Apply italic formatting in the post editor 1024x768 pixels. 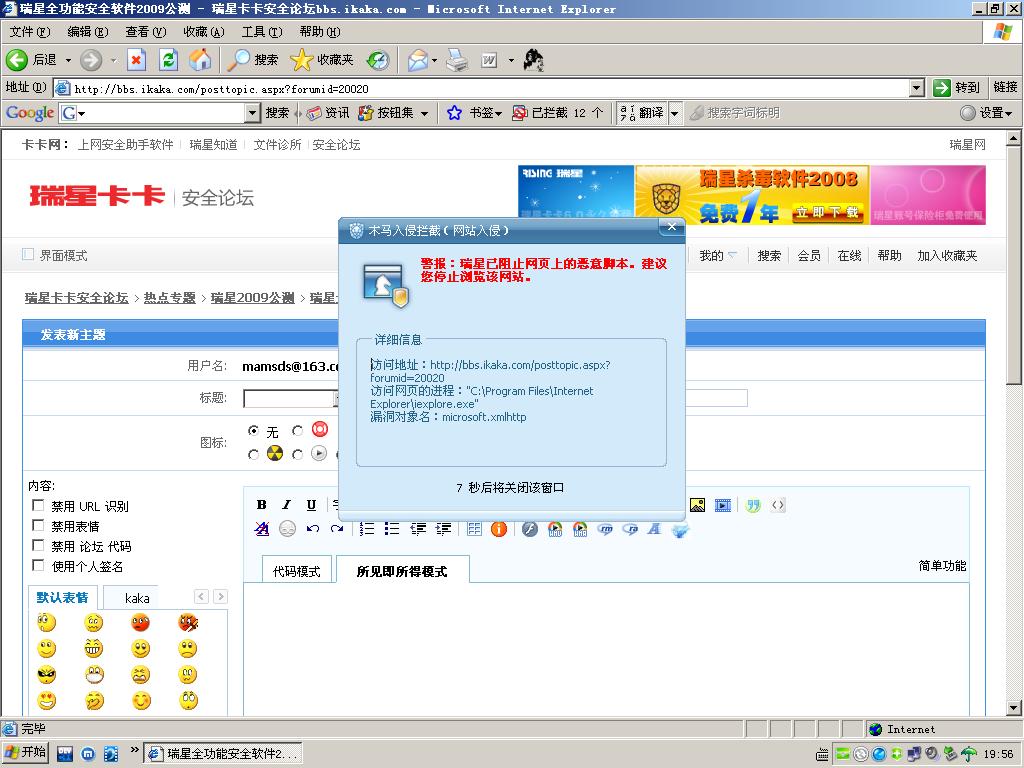coord(286,505)
